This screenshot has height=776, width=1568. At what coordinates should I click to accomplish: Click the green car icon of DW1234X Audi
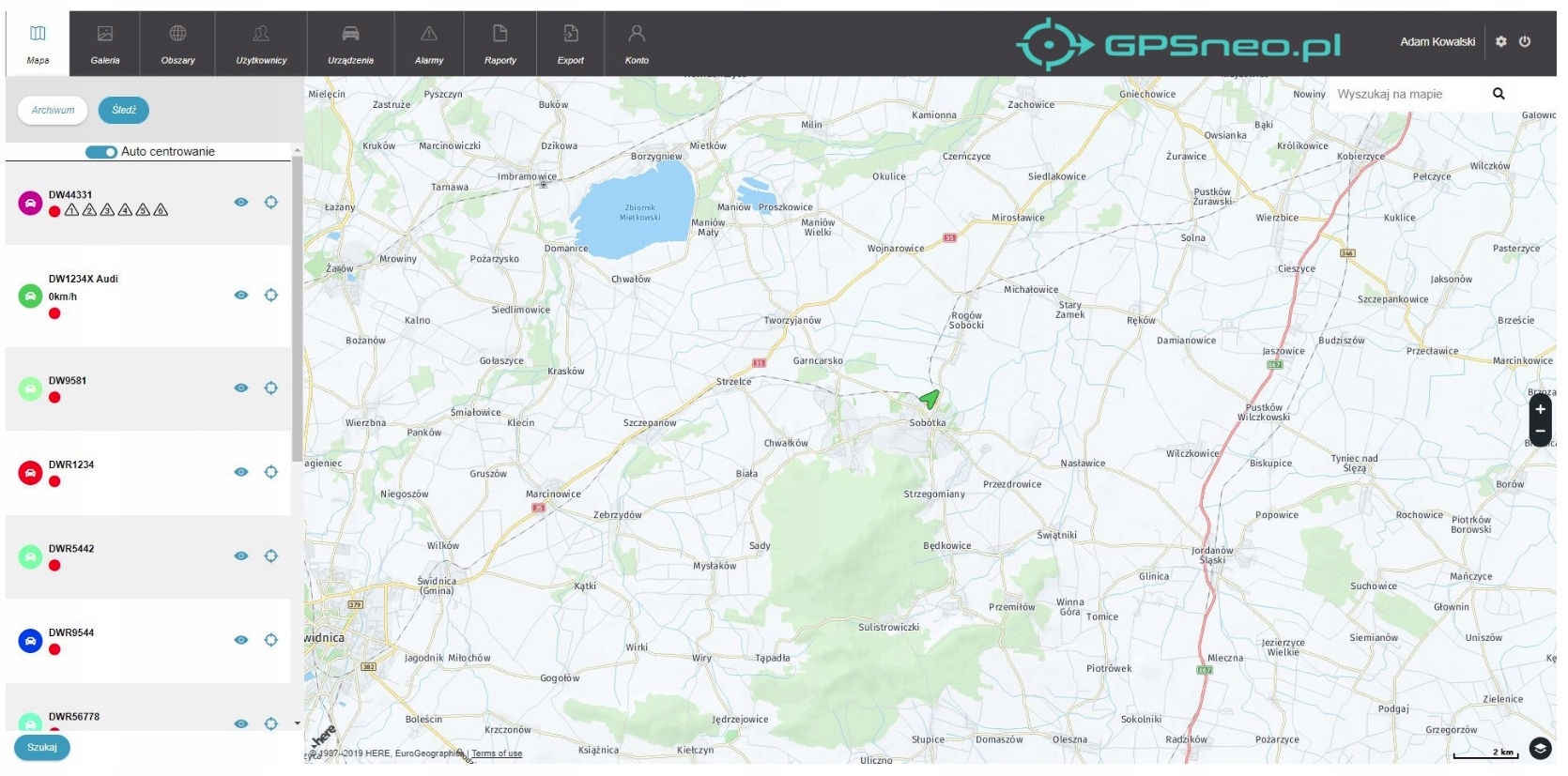coord(30,296)
